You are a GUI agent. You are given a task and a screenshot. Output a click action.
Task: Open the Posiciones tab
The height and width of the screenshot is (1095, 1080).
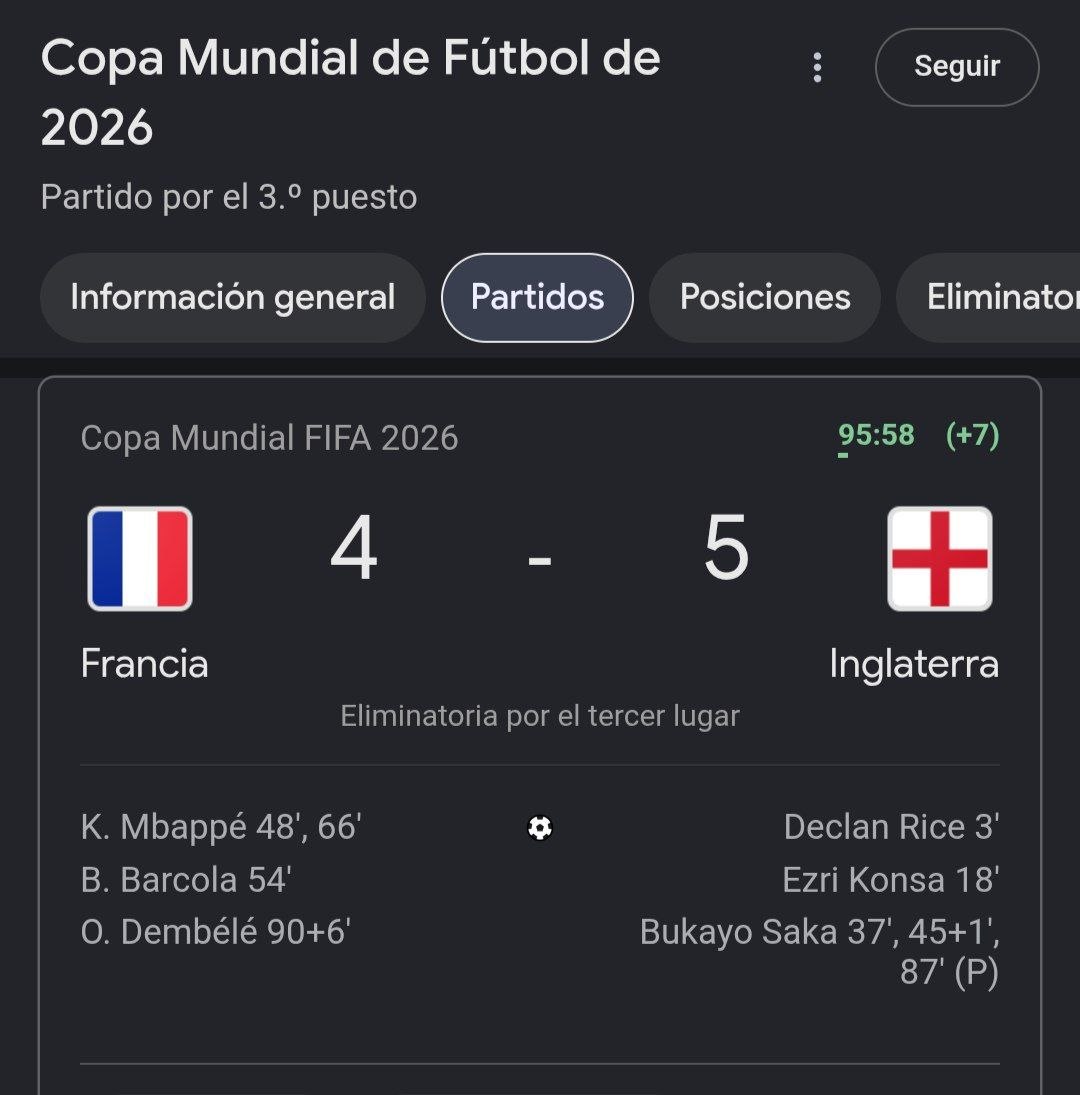[x=765, y=297]
